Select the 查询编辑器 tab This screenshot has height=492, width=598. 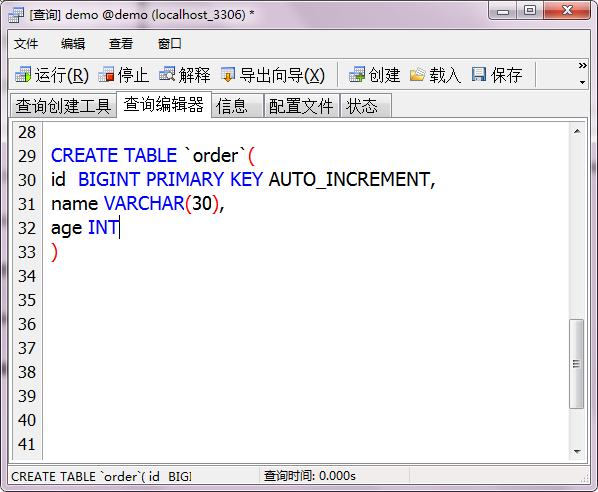[x=164, y=105]
